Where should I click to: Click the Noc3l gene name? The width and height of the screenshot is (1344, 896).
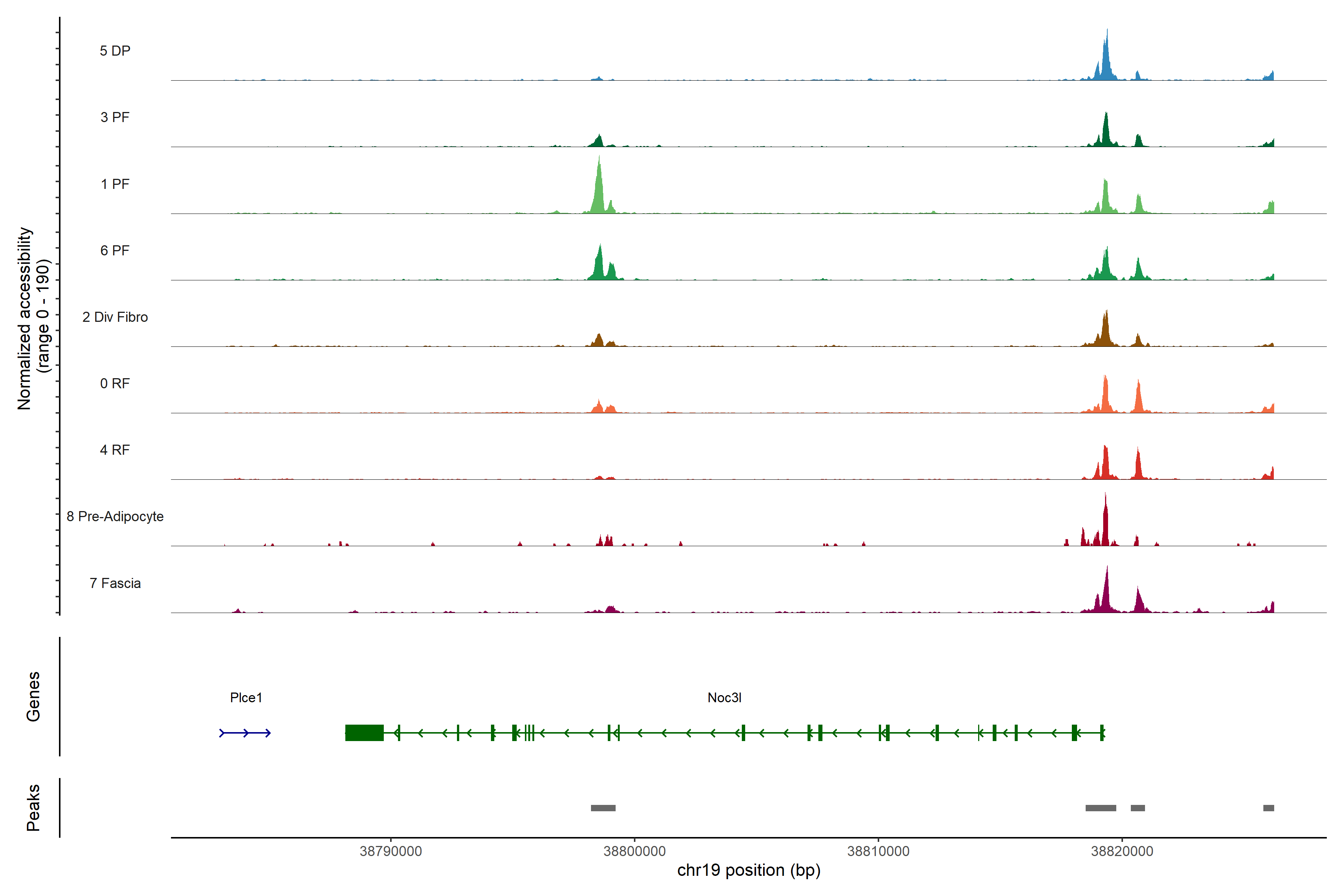tap(724, 697)
